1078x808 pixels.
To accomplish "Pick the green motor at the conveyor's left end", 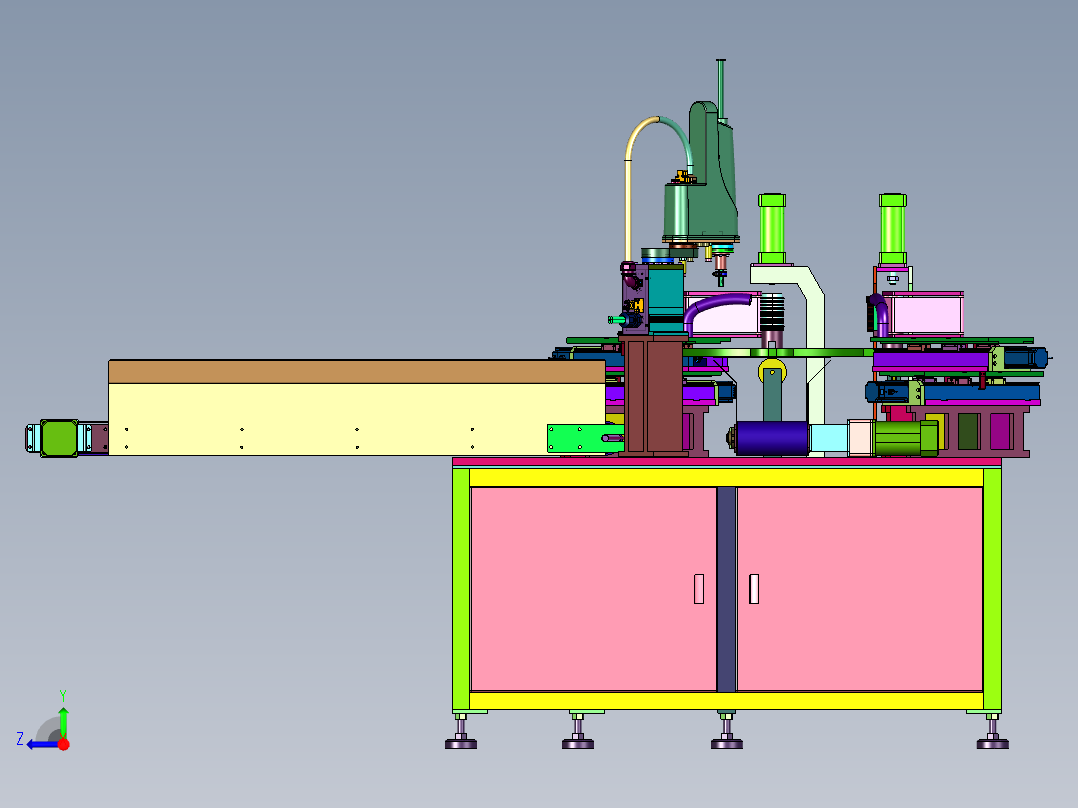I will 59,438.
